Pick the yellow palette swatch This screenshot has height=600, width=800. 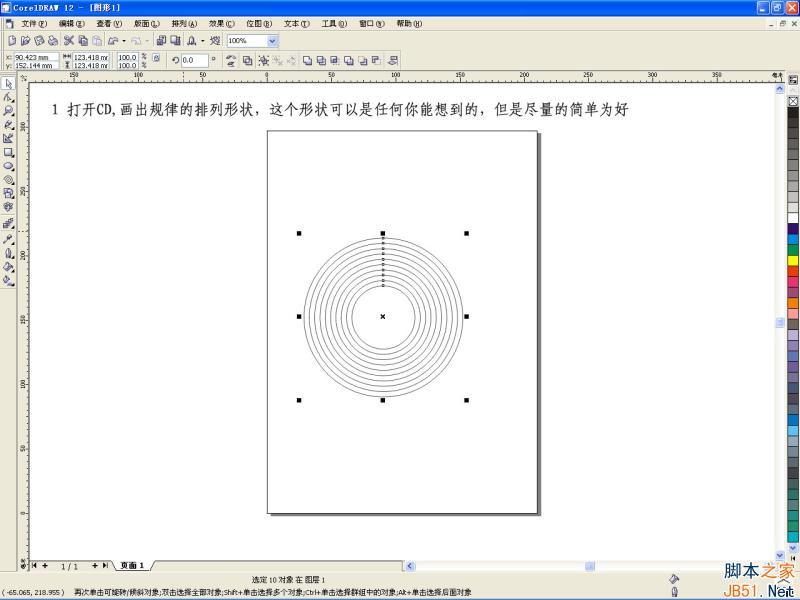tap(793, 260)
